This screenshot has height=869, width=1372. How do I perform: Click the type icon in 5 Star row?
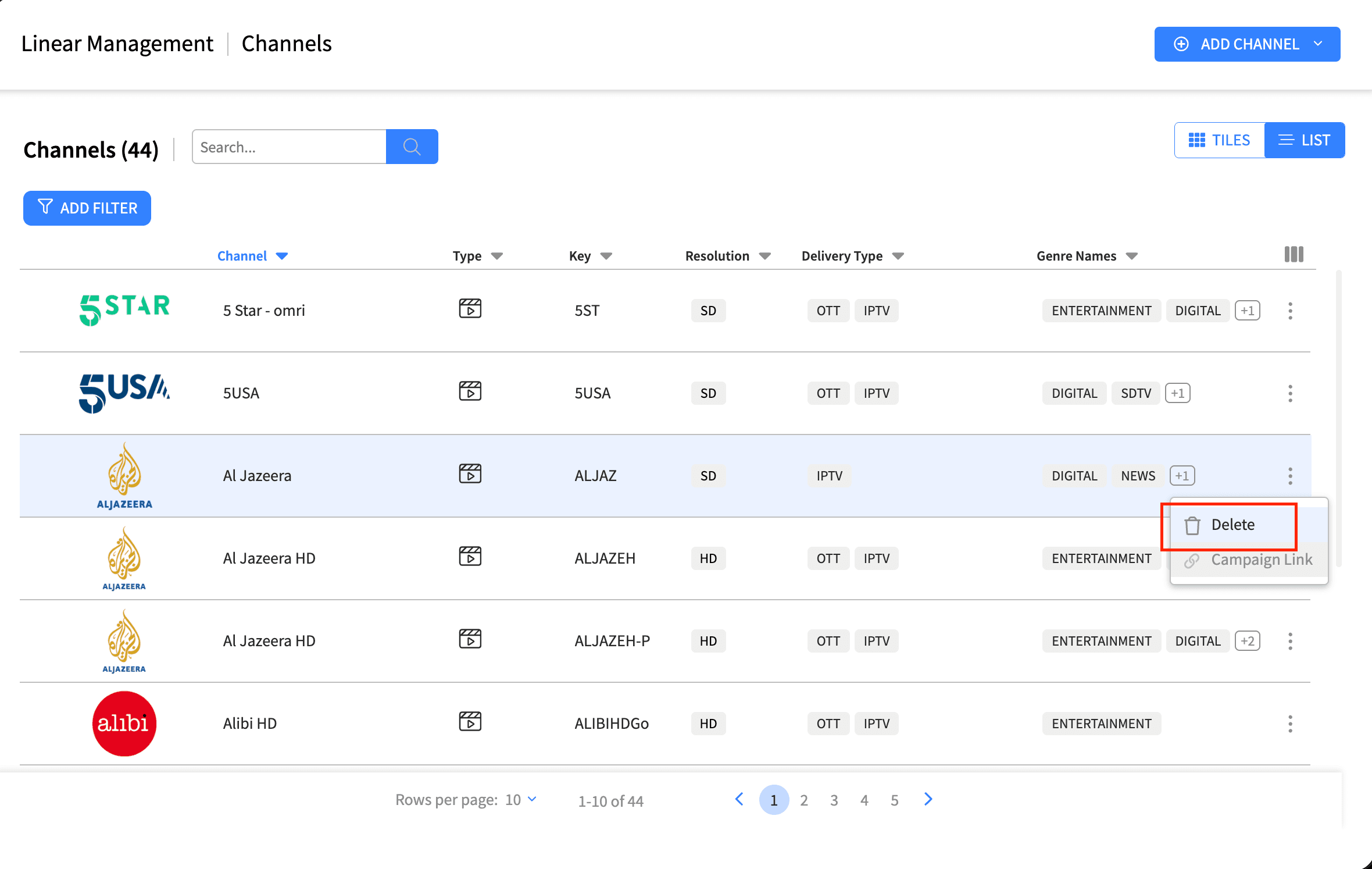point(470,308)
